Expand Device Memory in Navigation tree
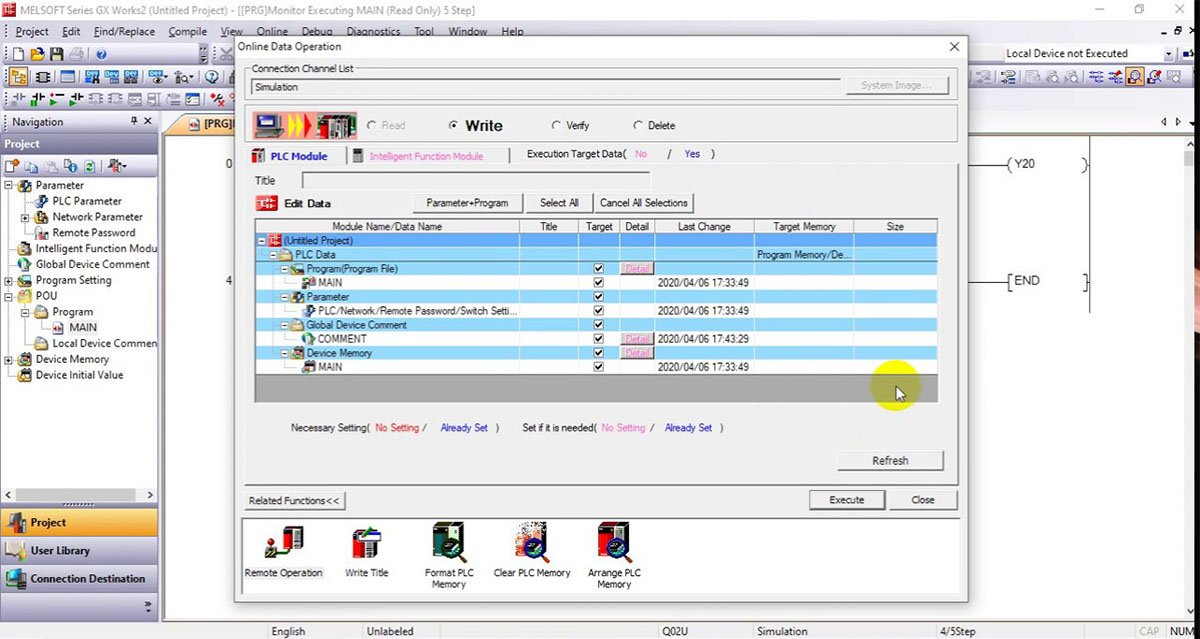Viewport: 1200px width, 639px height. coord(9,360)
